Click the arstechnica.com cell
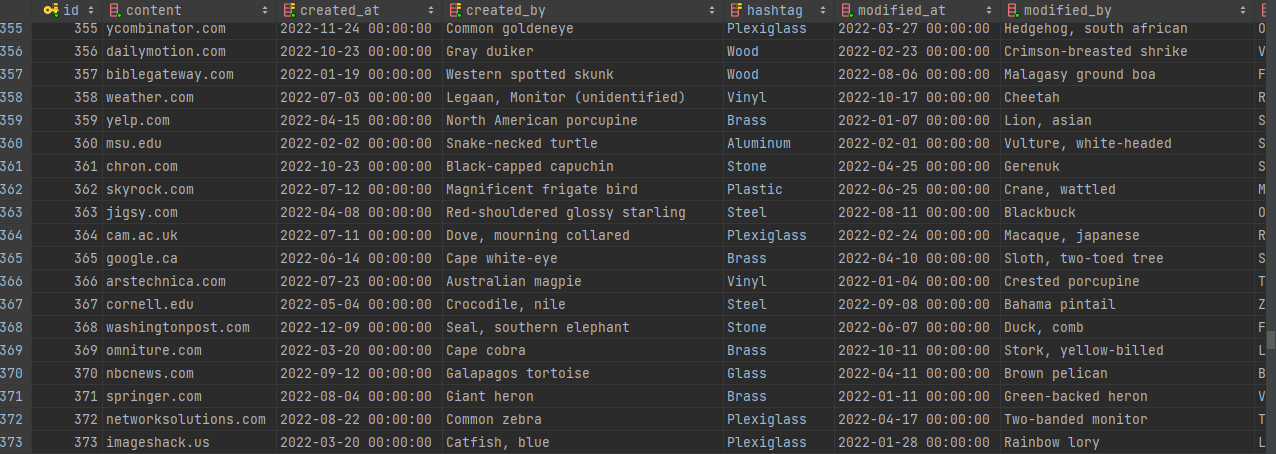The height and width of the screenshot is (454, 1276). click(189, 281)
